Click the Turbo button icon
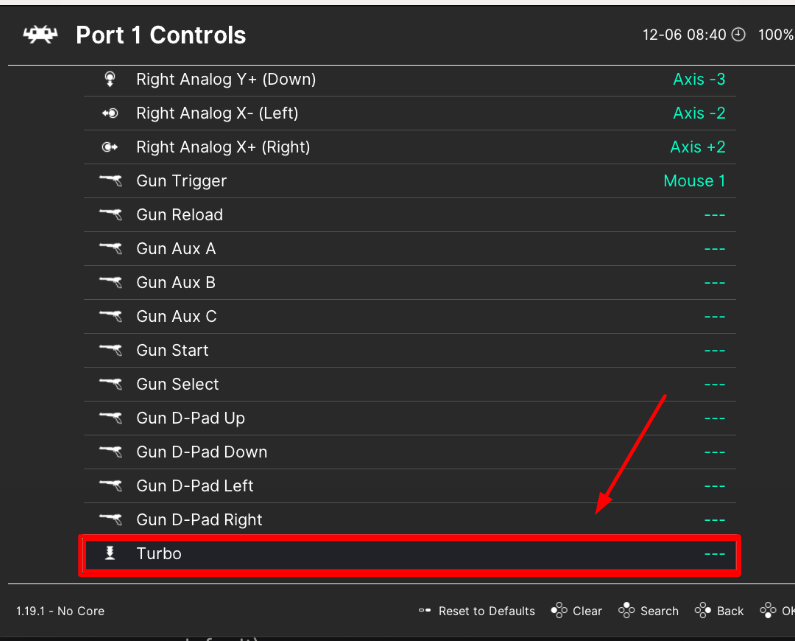This screenshot has width=795, height=641. (x=110, y=553)
